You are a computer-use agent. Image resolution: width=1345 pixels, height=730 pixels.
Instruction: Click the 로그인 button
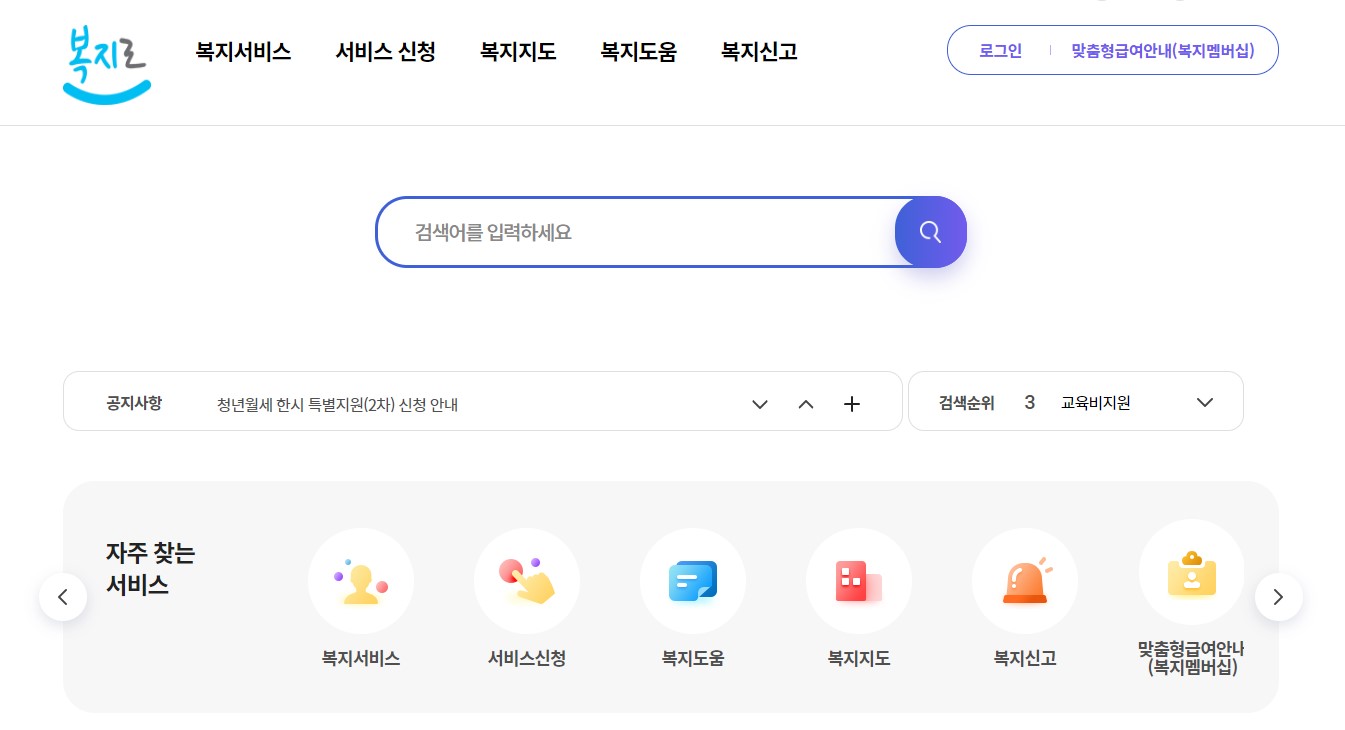coord(998,50)
